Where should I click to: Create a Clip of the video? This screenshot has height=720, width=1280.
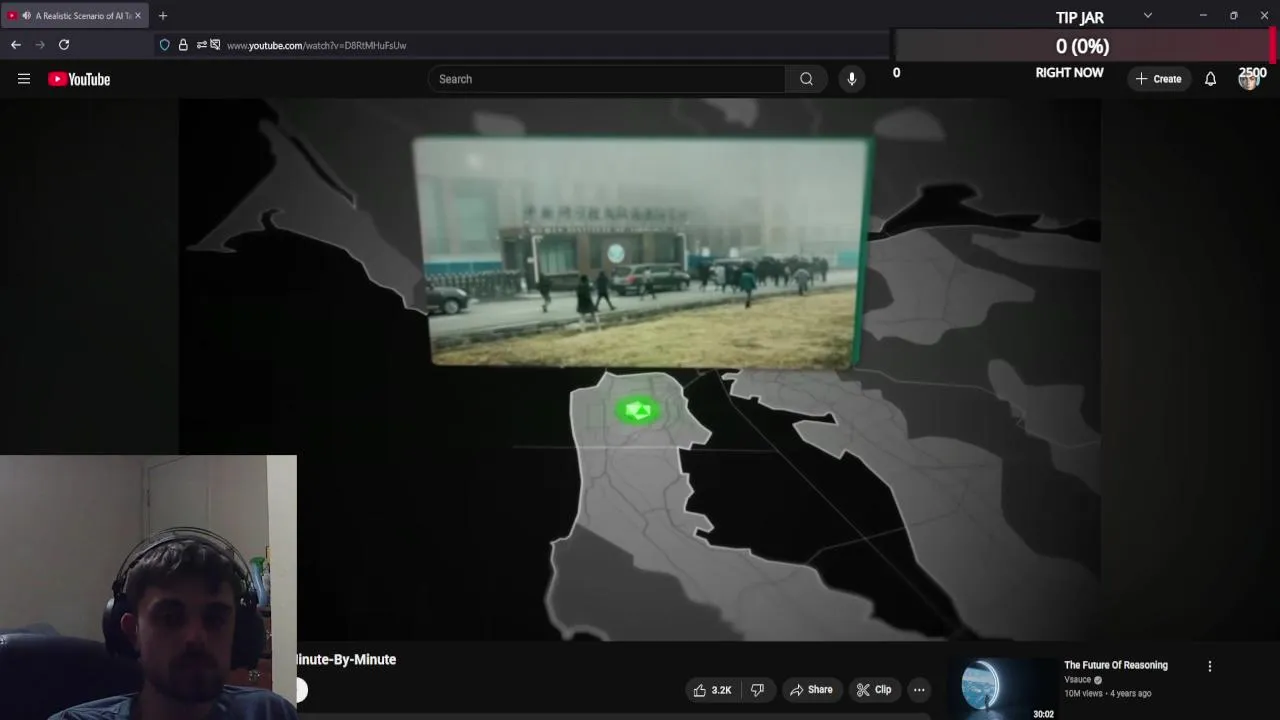tap(874, 690)
